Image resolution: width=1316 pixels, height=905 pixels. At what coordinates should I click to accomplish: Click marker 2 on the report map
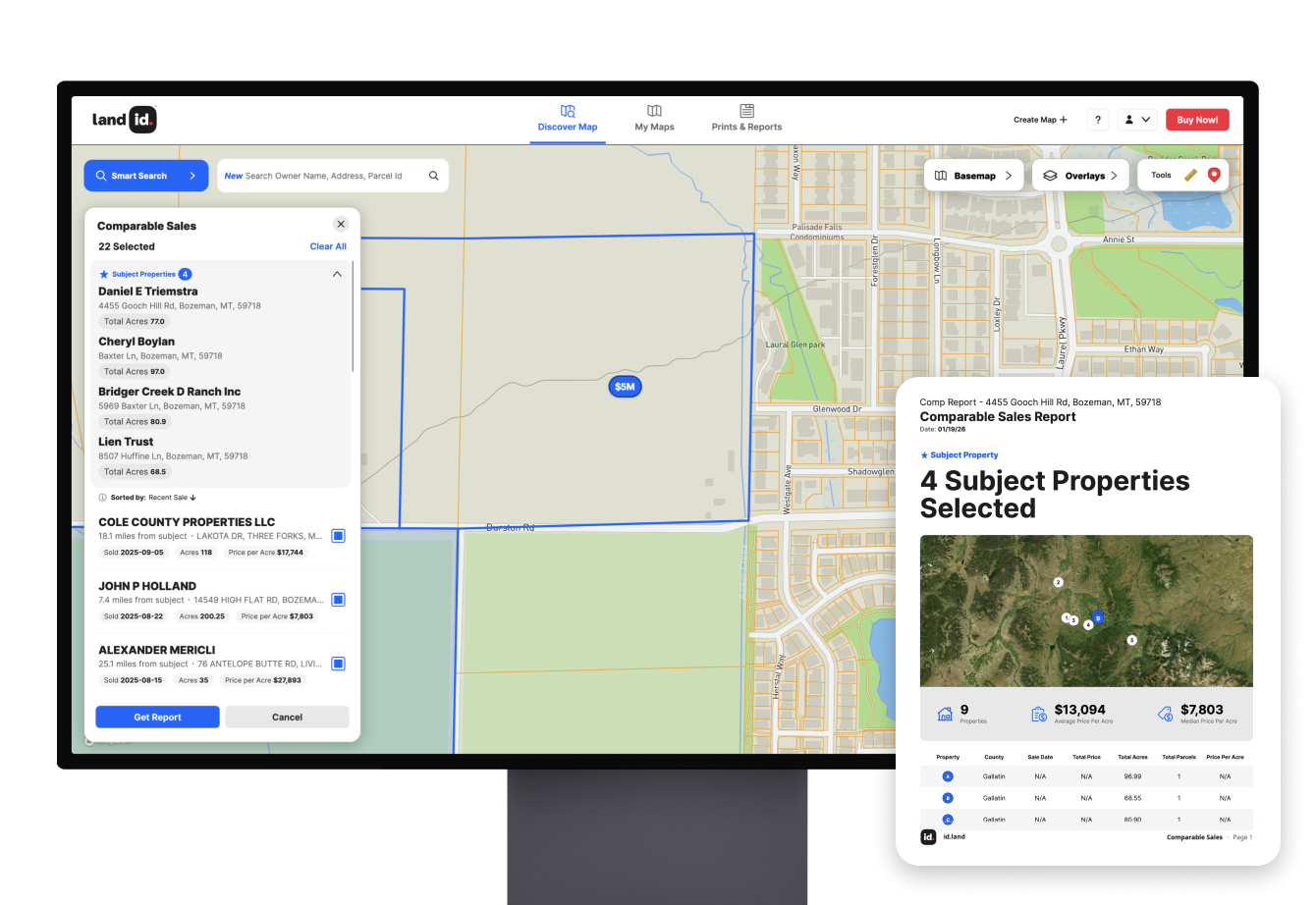(1058, 582)
